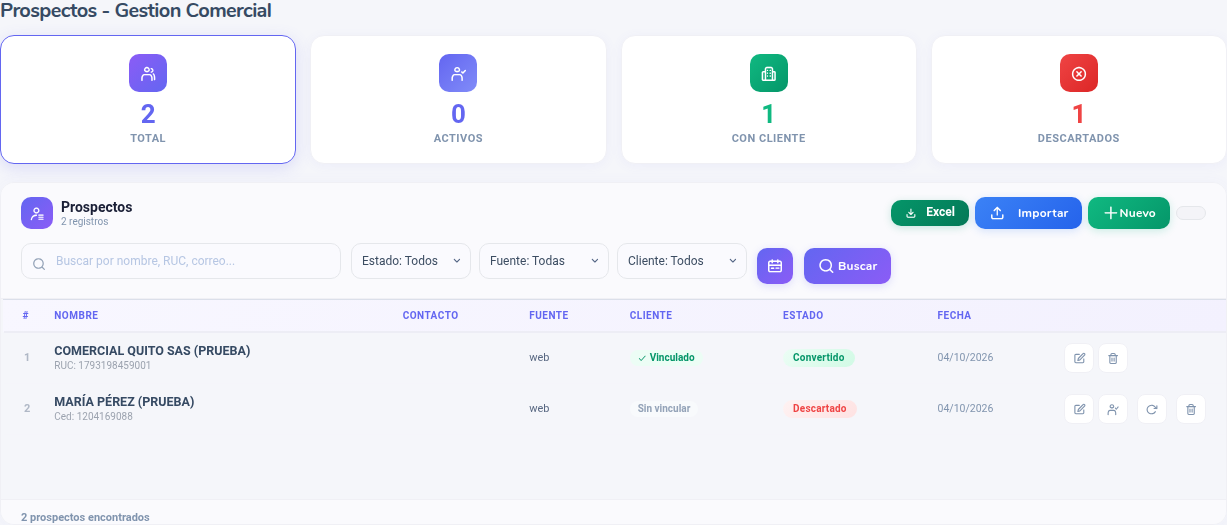This screenshot has width=1227, height=525.
Task: Click the MARÍA PÉREZ (PRUEBA) name
Action: [x=124, y=402]
